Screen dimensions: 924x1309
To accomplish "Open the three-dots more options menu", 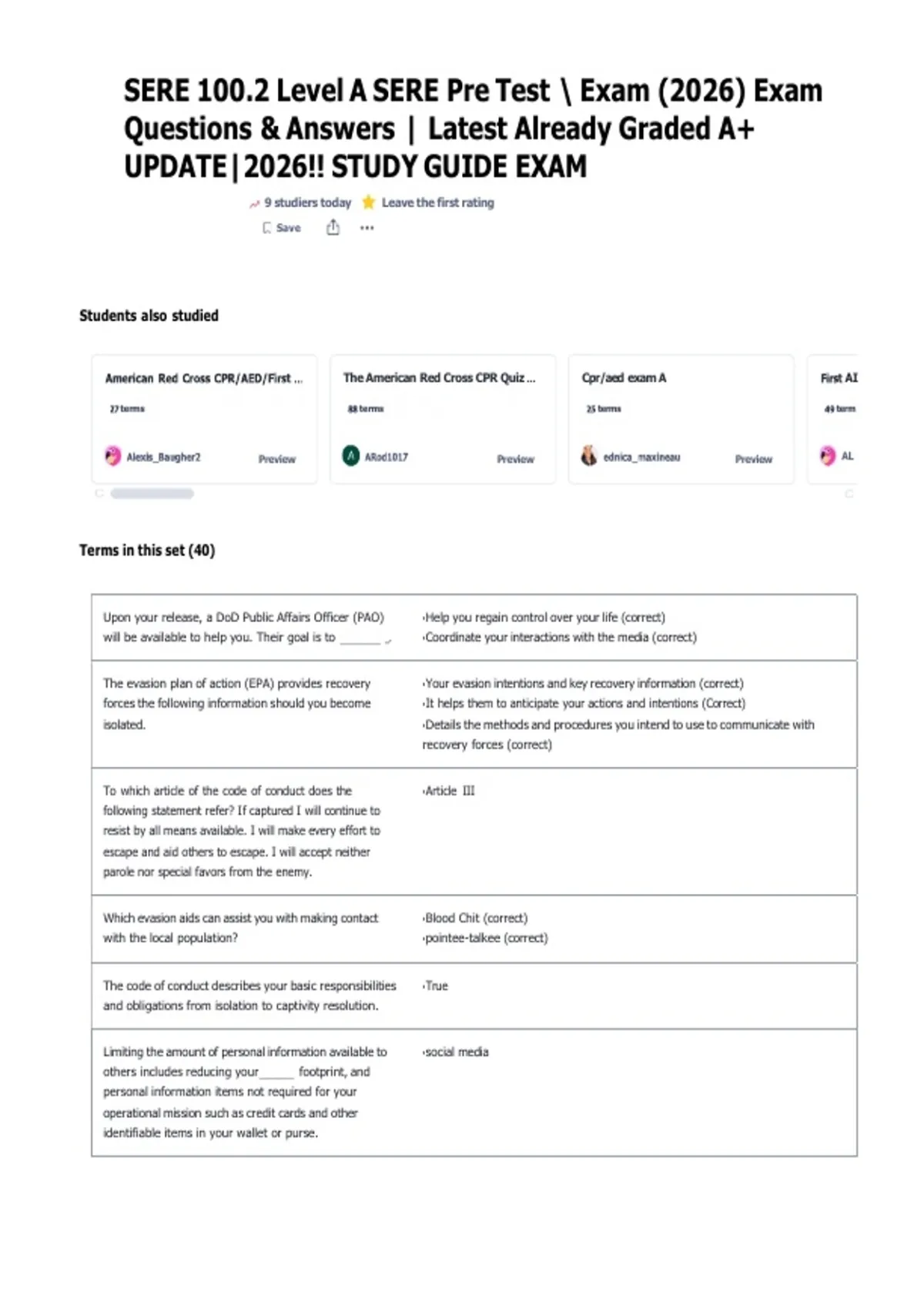I will click(367, 228).
